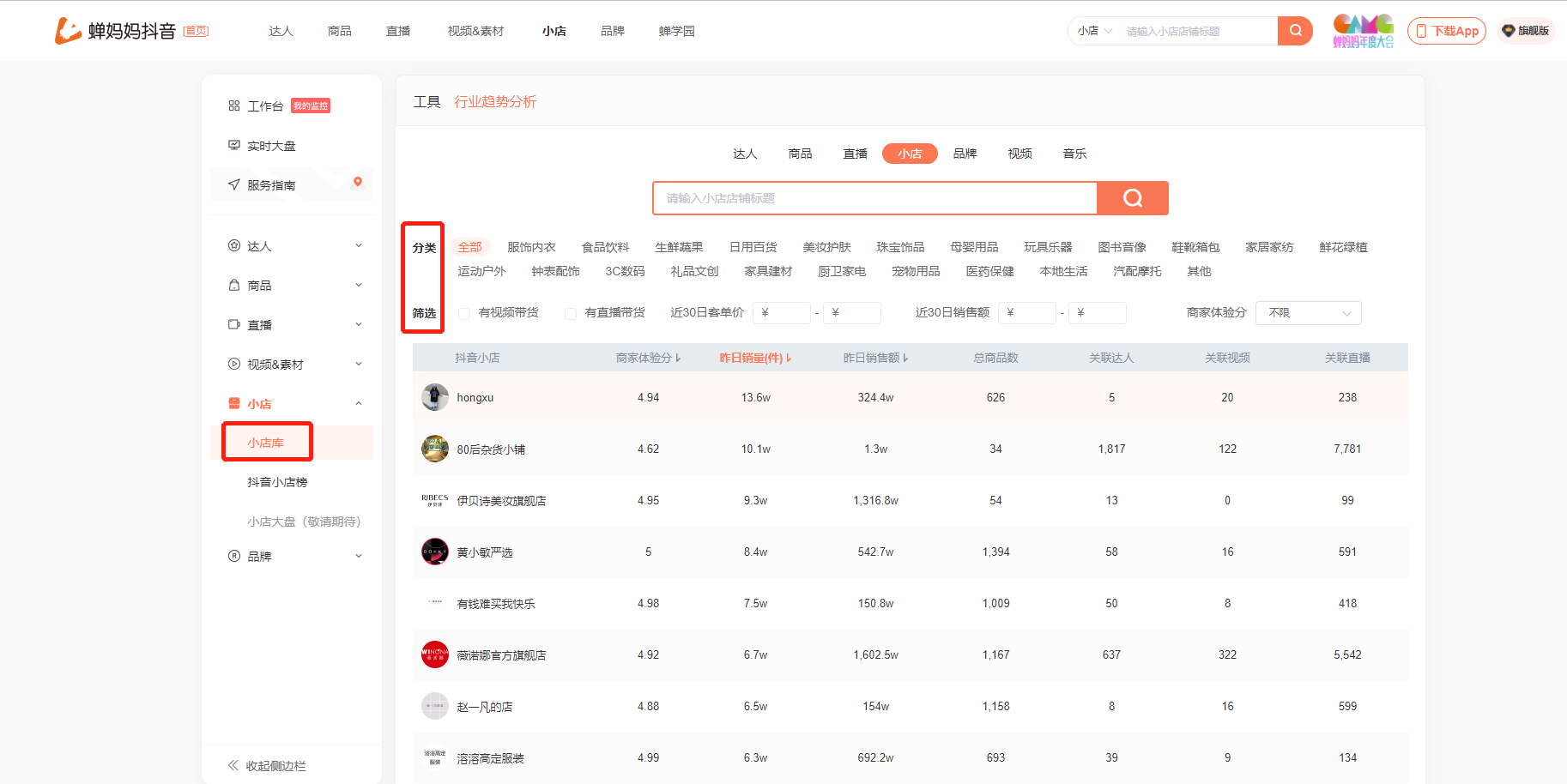Click the 黄小敏严选 shop avatar

(435, 552)
